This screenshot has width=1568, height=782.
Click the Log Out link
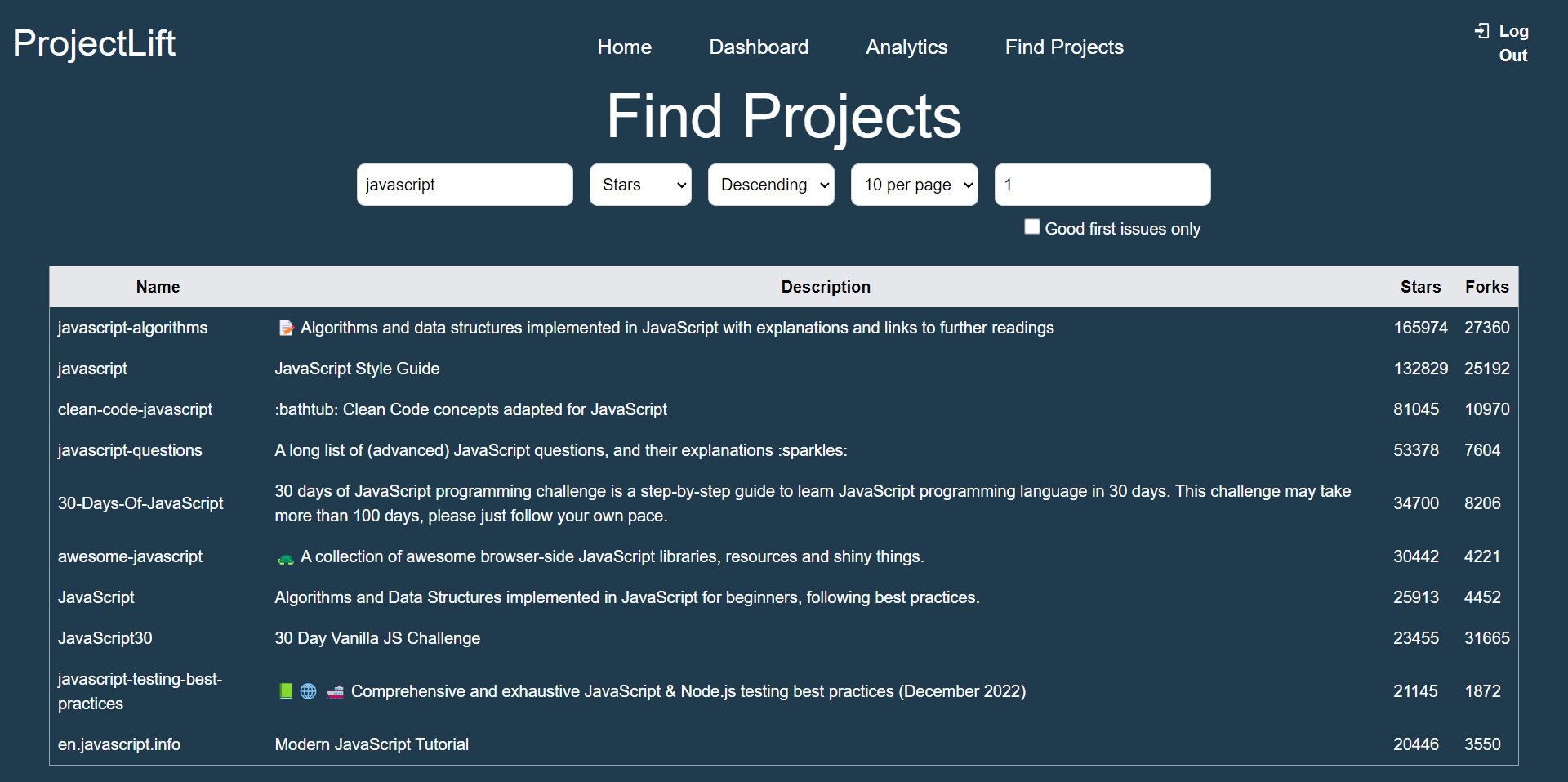click(x=1512, y=43)
